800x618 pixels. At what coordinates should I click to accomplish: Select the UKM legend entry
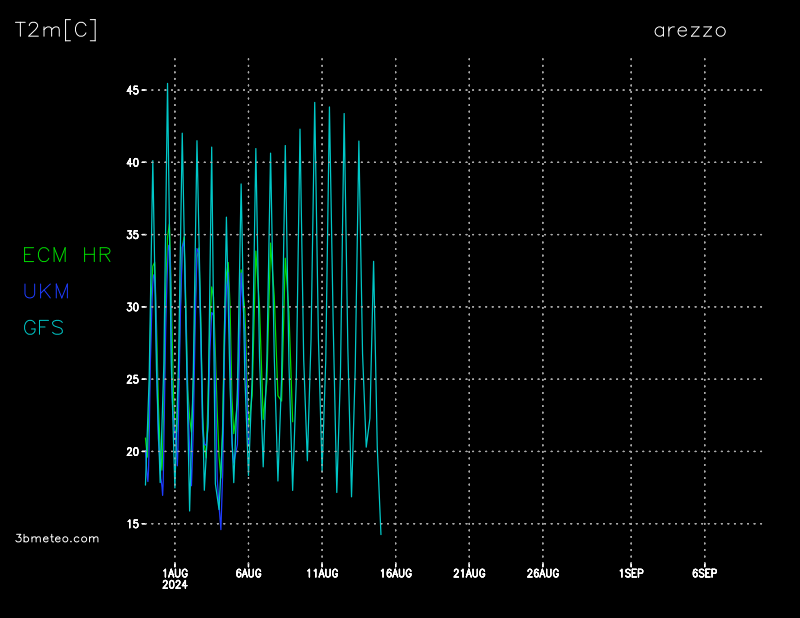[x=46, y=292]
